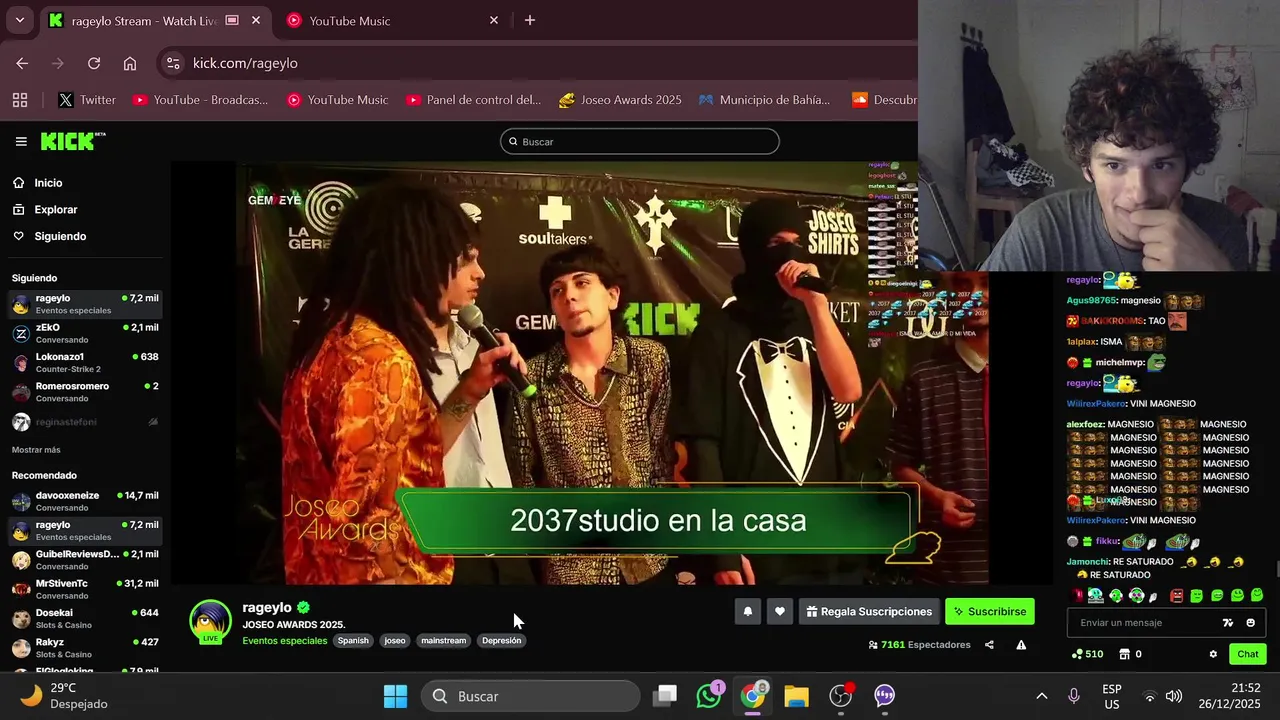Click the browser back arrow
Image resolution: width=1280 pixels, height=720 pixels.
[x=22, y=63]
